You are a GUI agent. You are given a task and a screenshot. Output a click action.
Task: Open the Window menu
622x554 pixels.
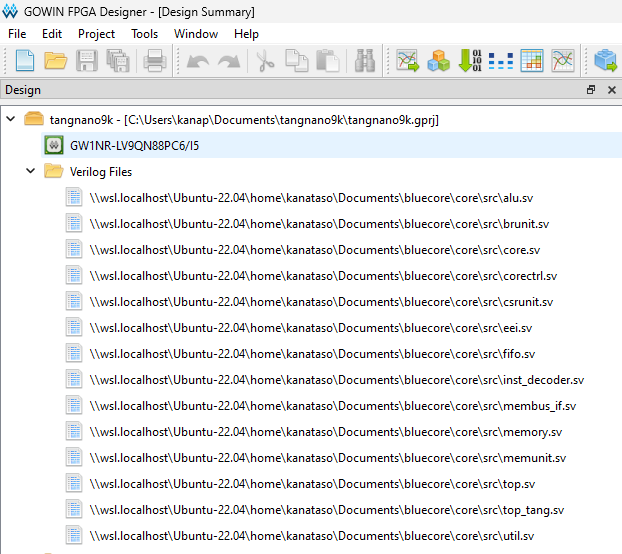[x=196, y=34]
